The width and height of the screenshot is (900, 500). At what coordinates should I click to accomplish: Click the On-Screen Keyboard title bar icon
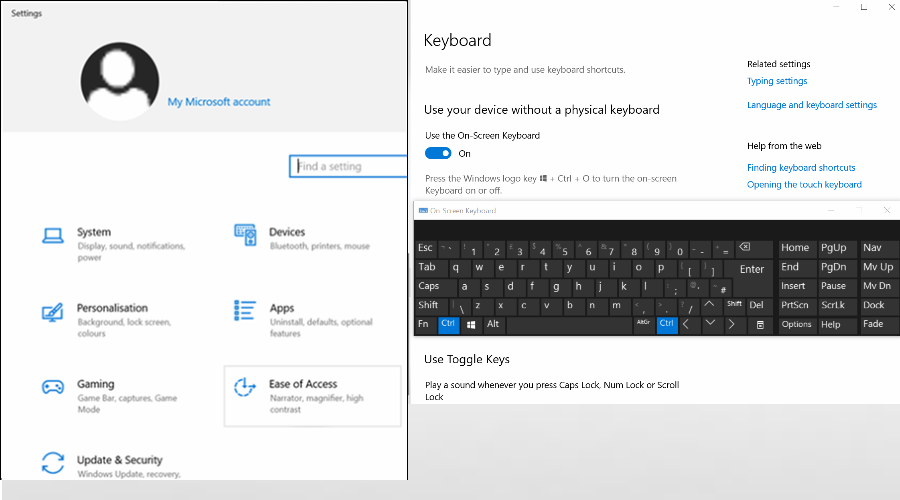coord(423,211)
